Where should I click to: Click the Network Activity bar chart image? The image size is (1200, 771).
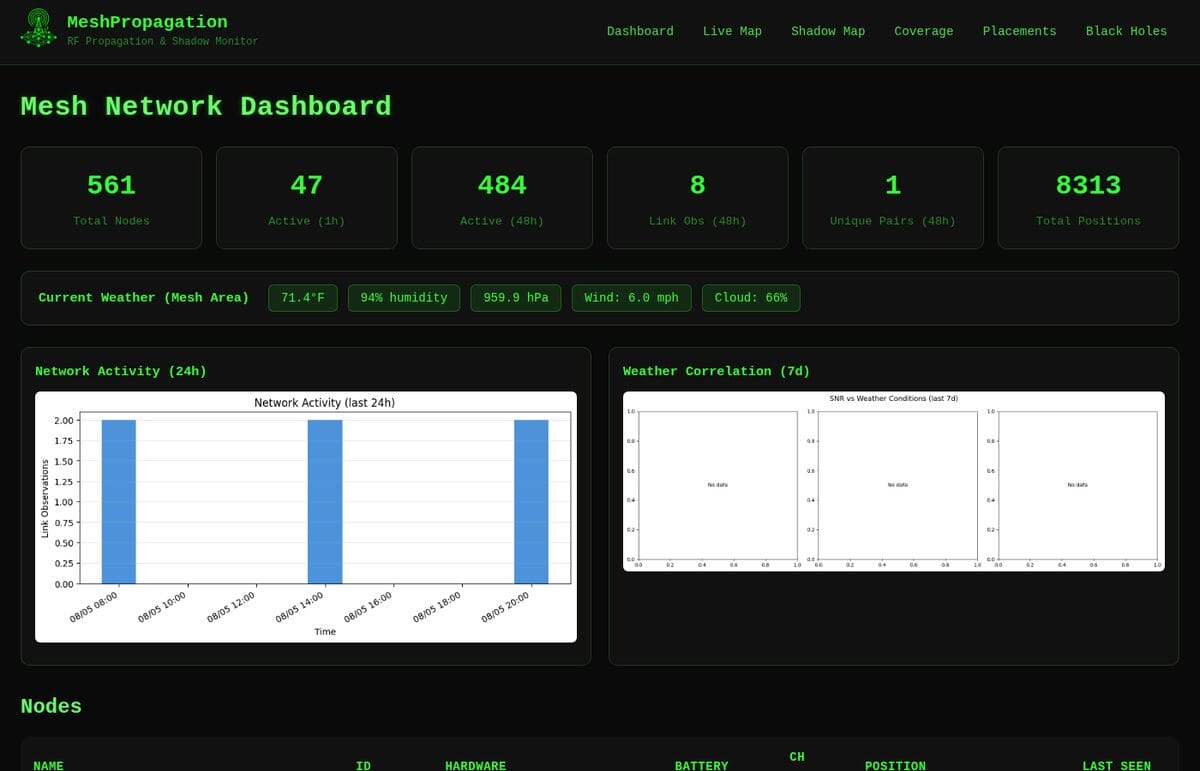(306, 516)
